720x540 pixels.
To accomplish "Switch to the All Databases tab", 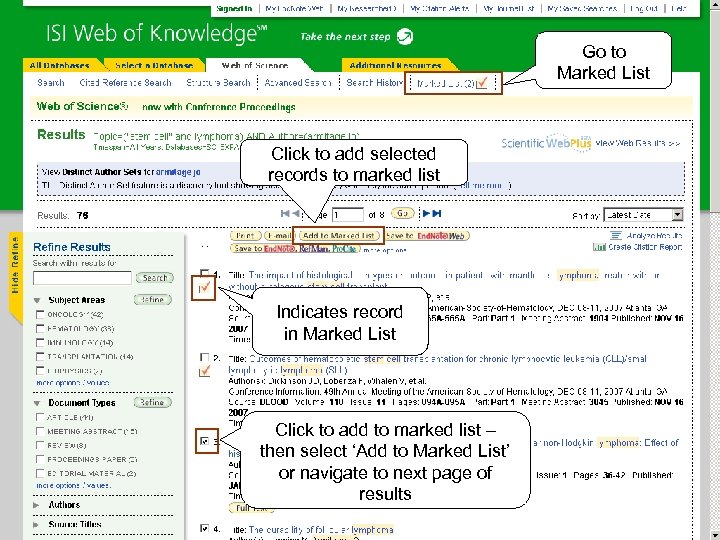I will click(60, 65).
